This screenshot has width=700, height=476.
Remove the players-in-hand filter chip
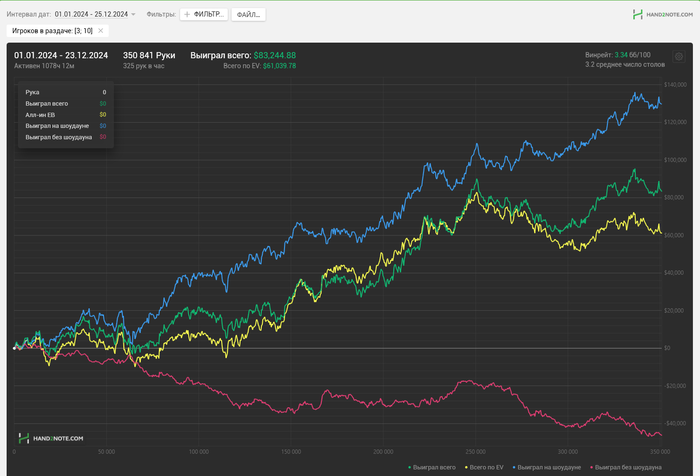click(x=100, y=31)
